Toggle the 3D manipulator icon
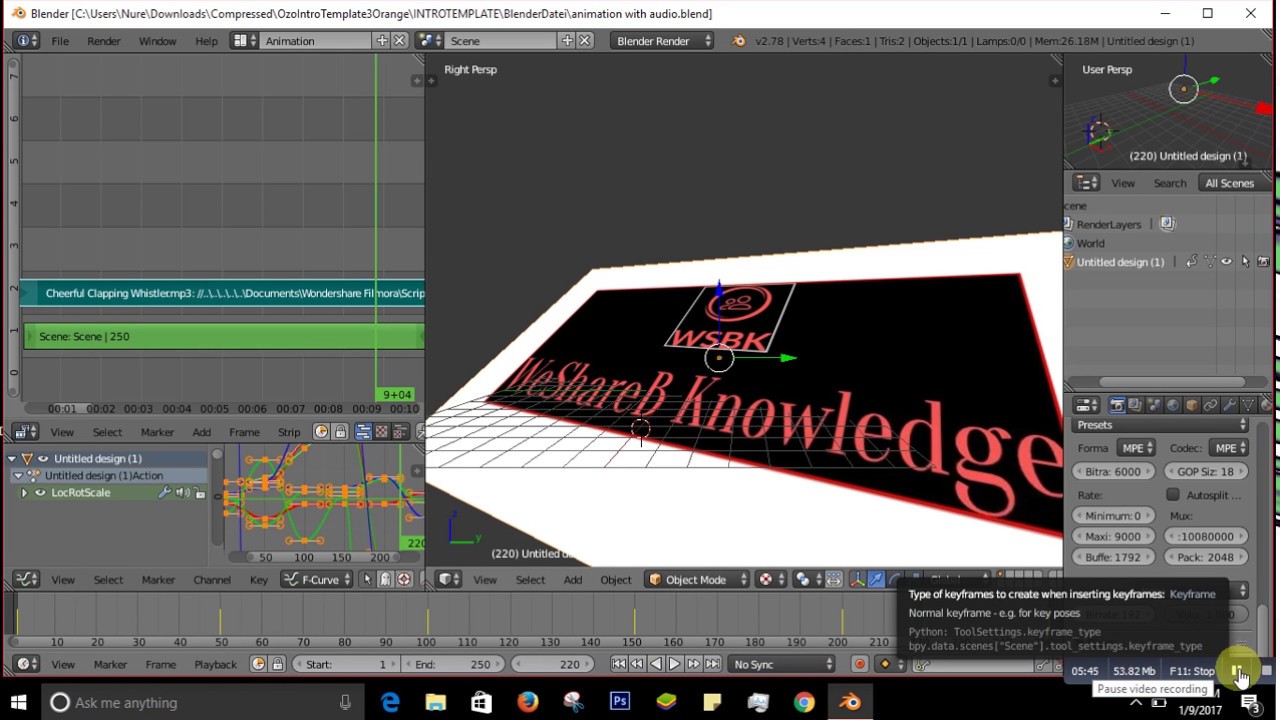 coord(858,580)
